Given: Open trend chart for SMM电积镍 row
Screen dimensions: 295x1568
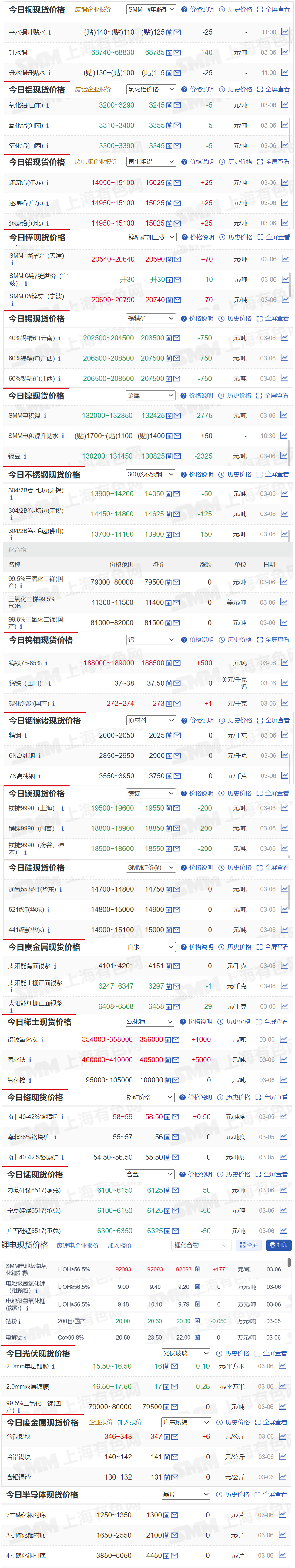Looking at the screenshot, I should pyautogui.click(x=284, y=415).
